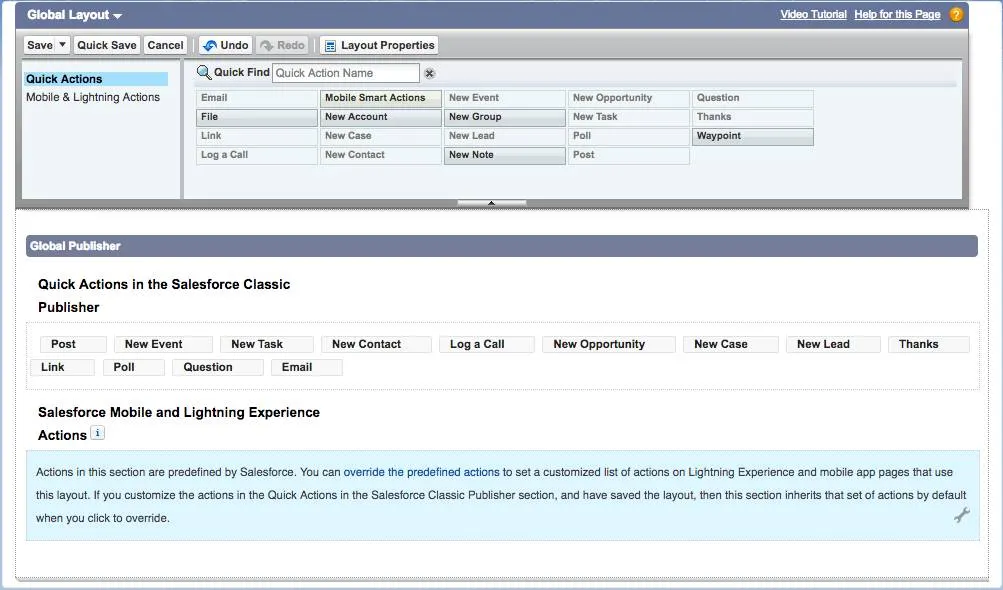Select New Contact in the palette

tap(381, 155)
